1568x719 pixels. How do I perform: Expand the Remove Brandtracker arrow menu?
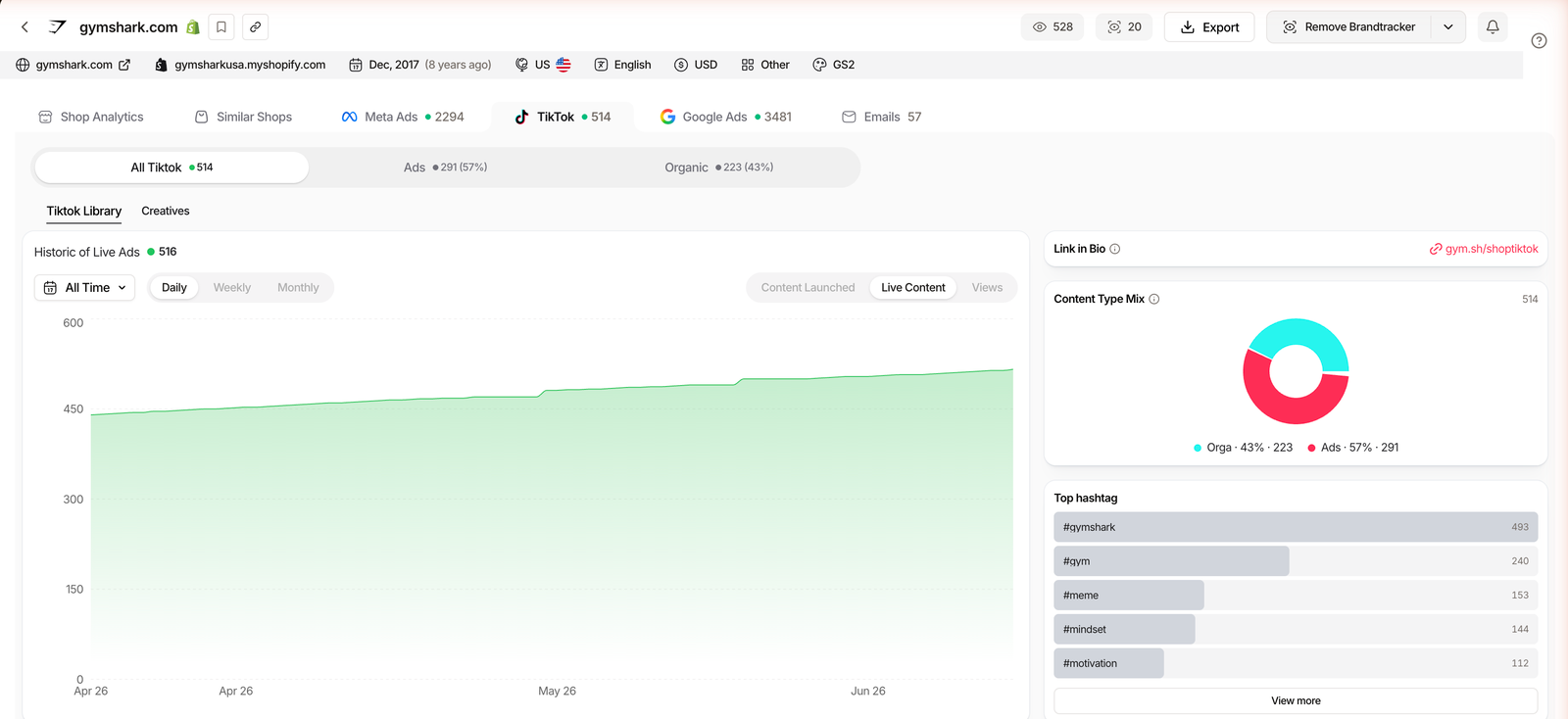pos(1448,27)
